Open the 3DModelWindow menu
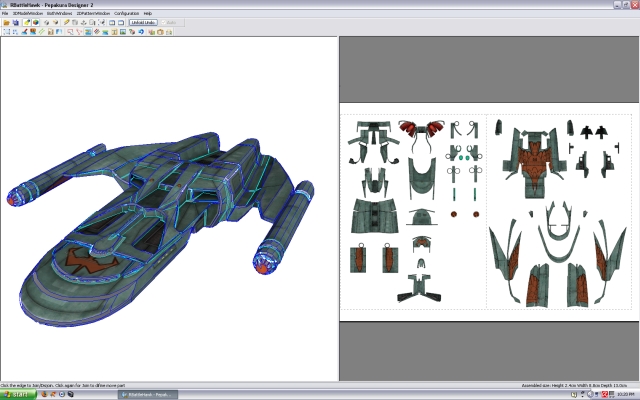The image size is (640, 400). [27, 13]
